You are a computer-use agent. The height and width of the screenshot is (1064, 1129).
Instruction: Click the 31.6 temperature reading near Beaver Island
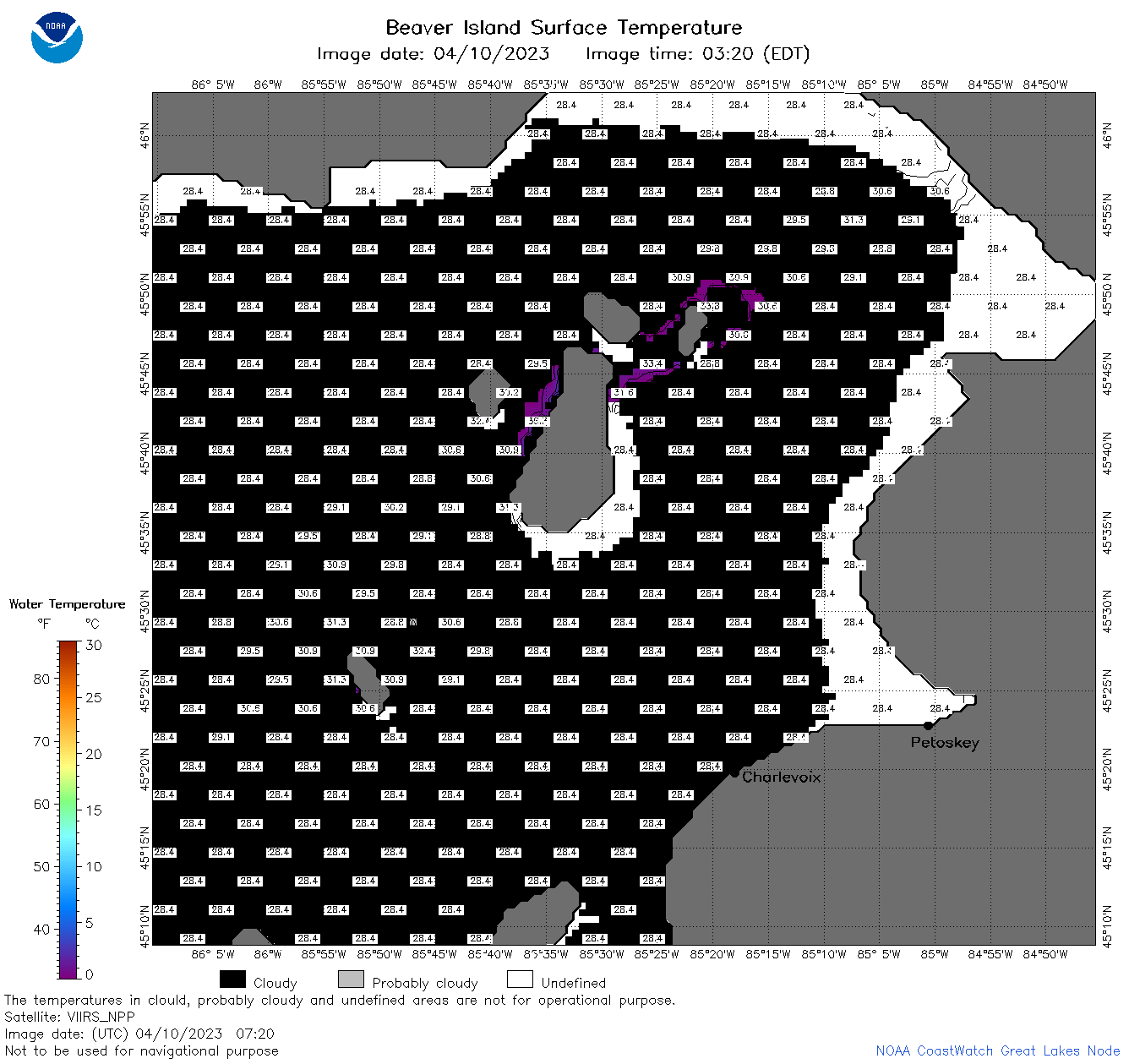[624, 392]
